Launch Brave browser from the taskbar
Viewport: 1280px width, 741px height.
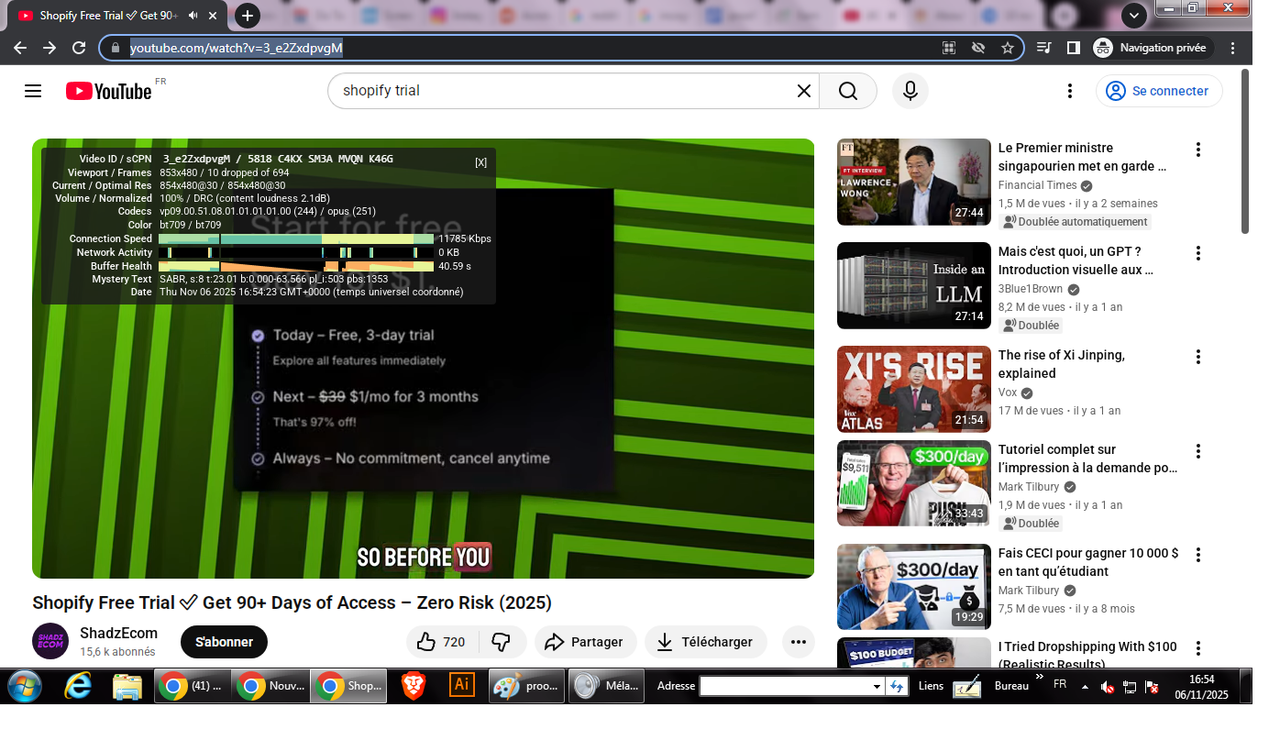tap(413, 686)
